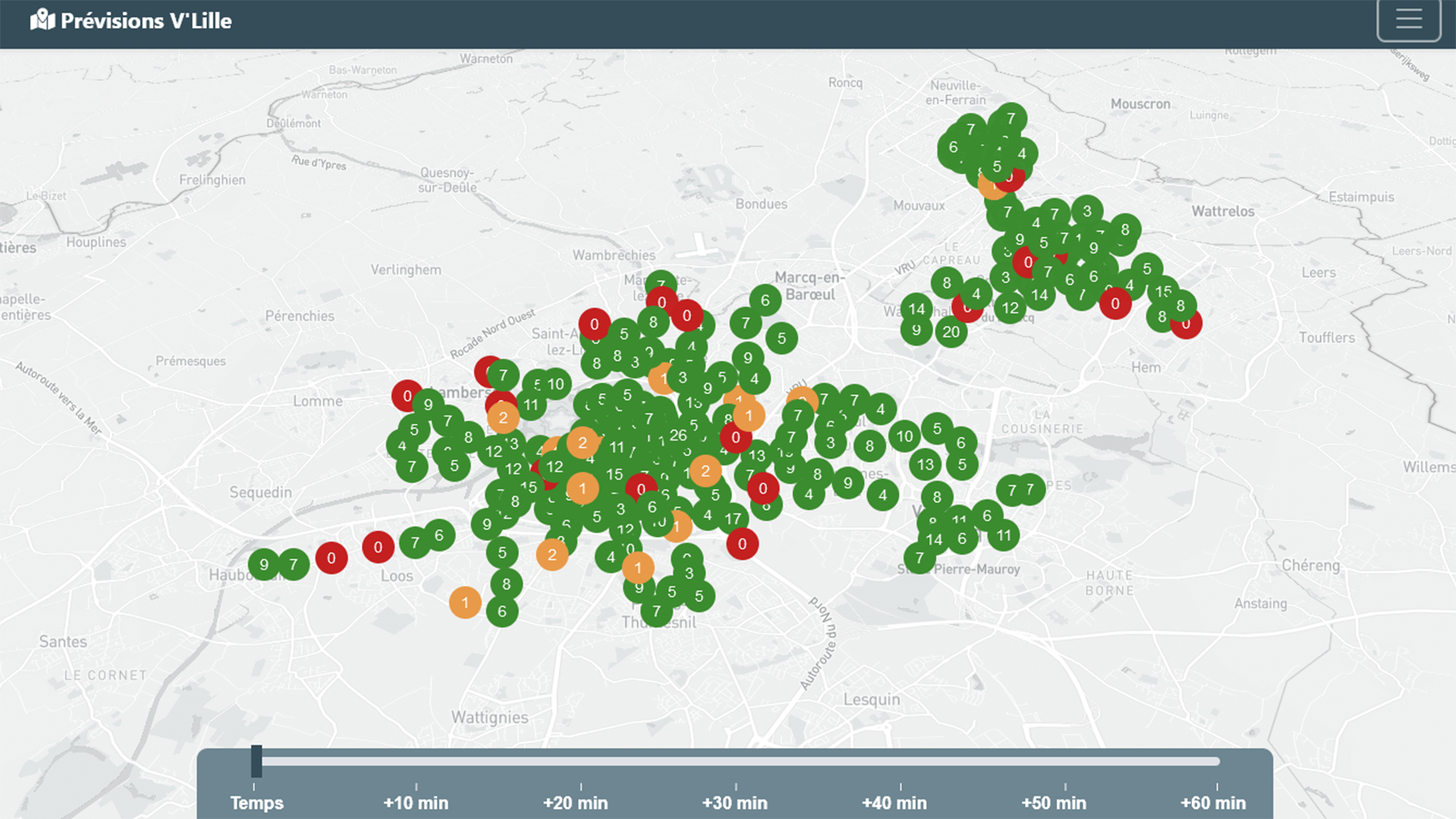Open the green station marker showing 20

[x=950, y=332]
